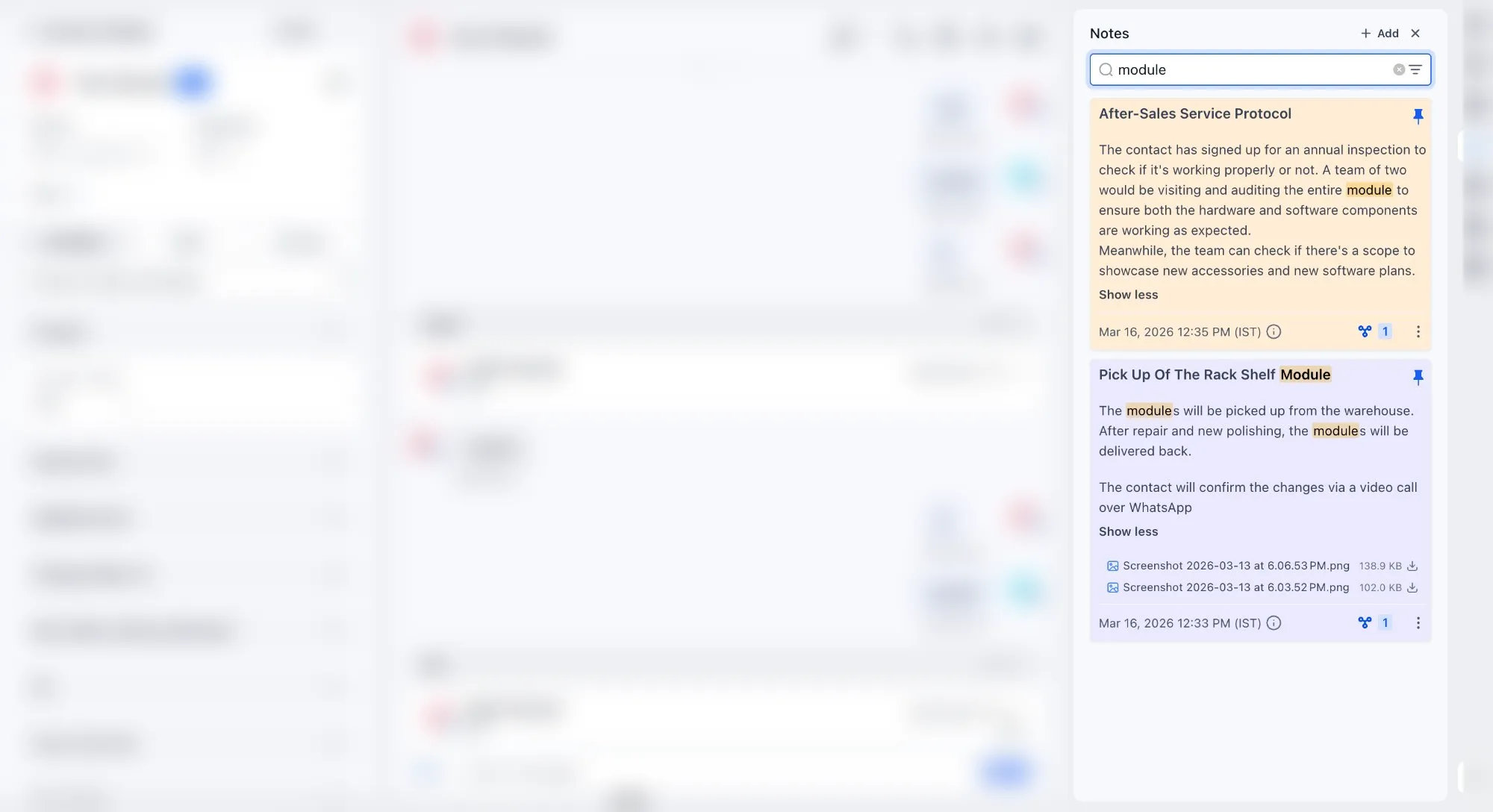Show info for Mar 16 12:33 PM timestamp
Viewport: 1493px width, 812px height.
tap(1274, 623)
